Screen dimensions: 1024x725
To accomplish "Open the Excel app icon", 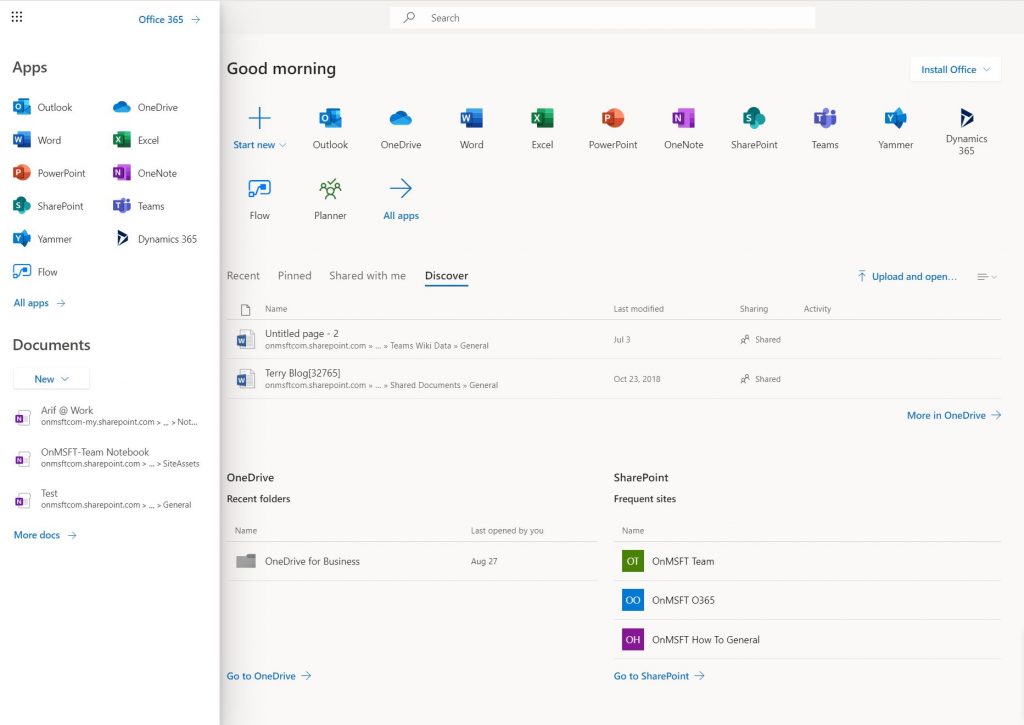I will [x=541, y=118].
